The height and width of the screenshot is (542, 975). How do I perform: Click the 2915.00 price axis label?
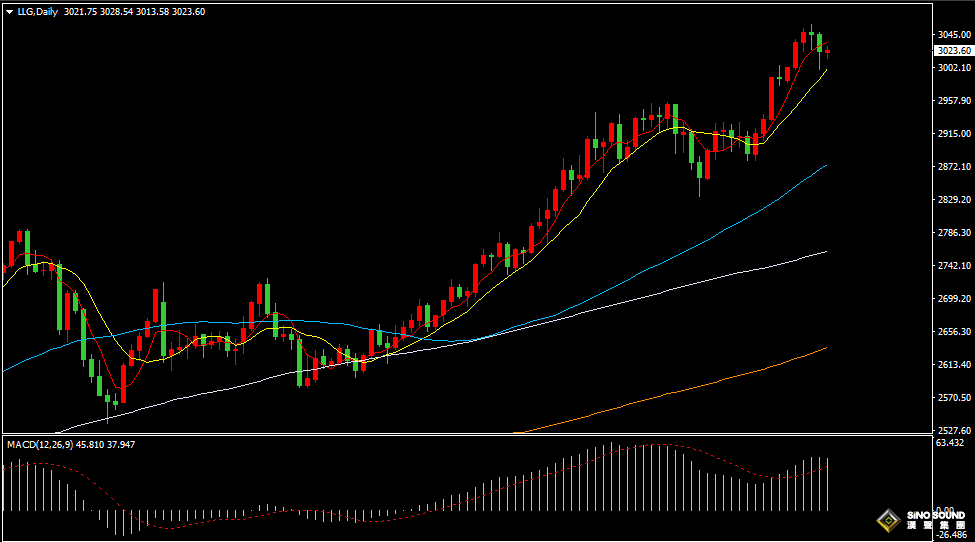click(x=954, y=134)
